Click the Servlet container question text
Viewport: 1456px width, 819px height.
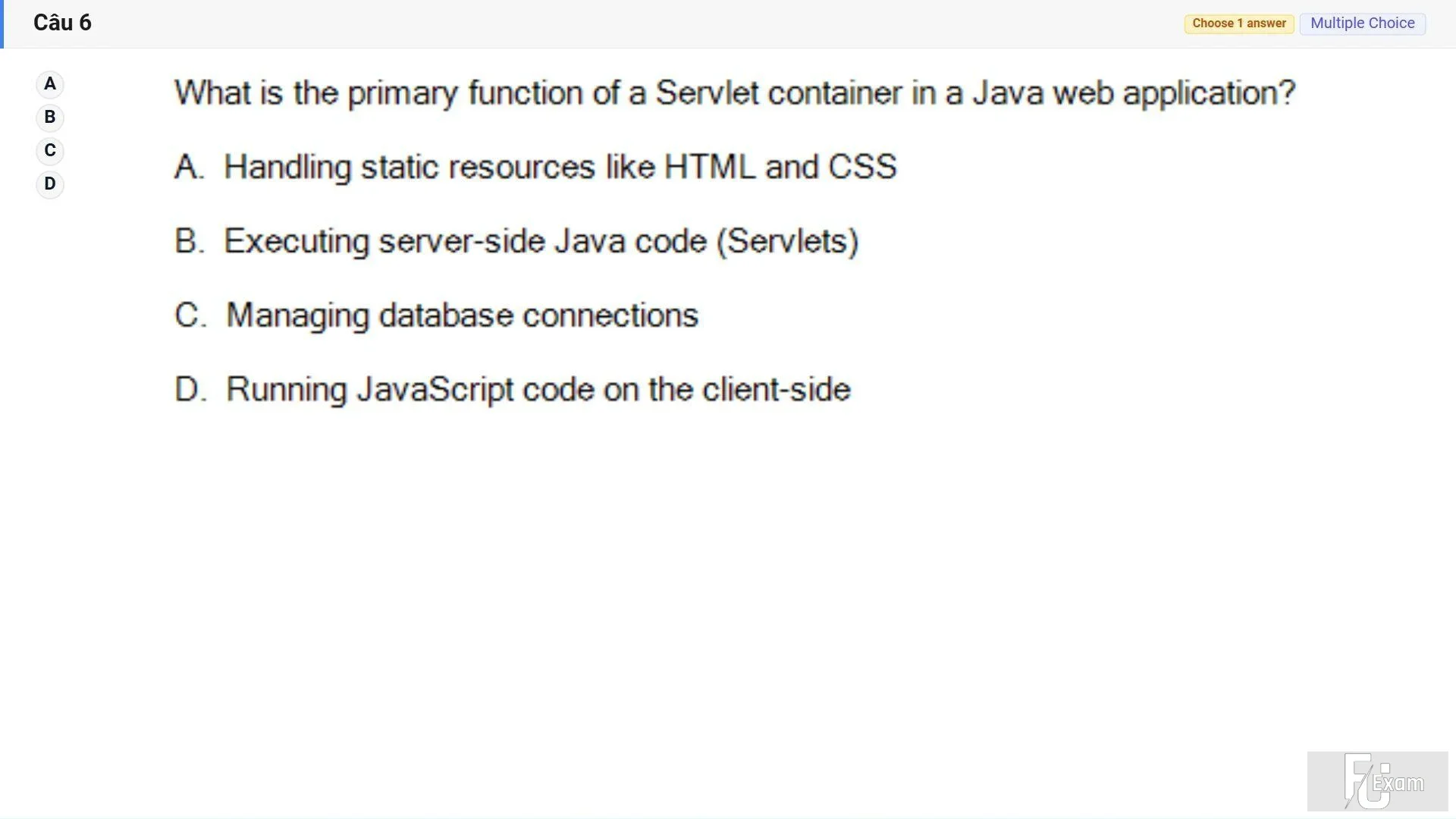click(735, 93)
